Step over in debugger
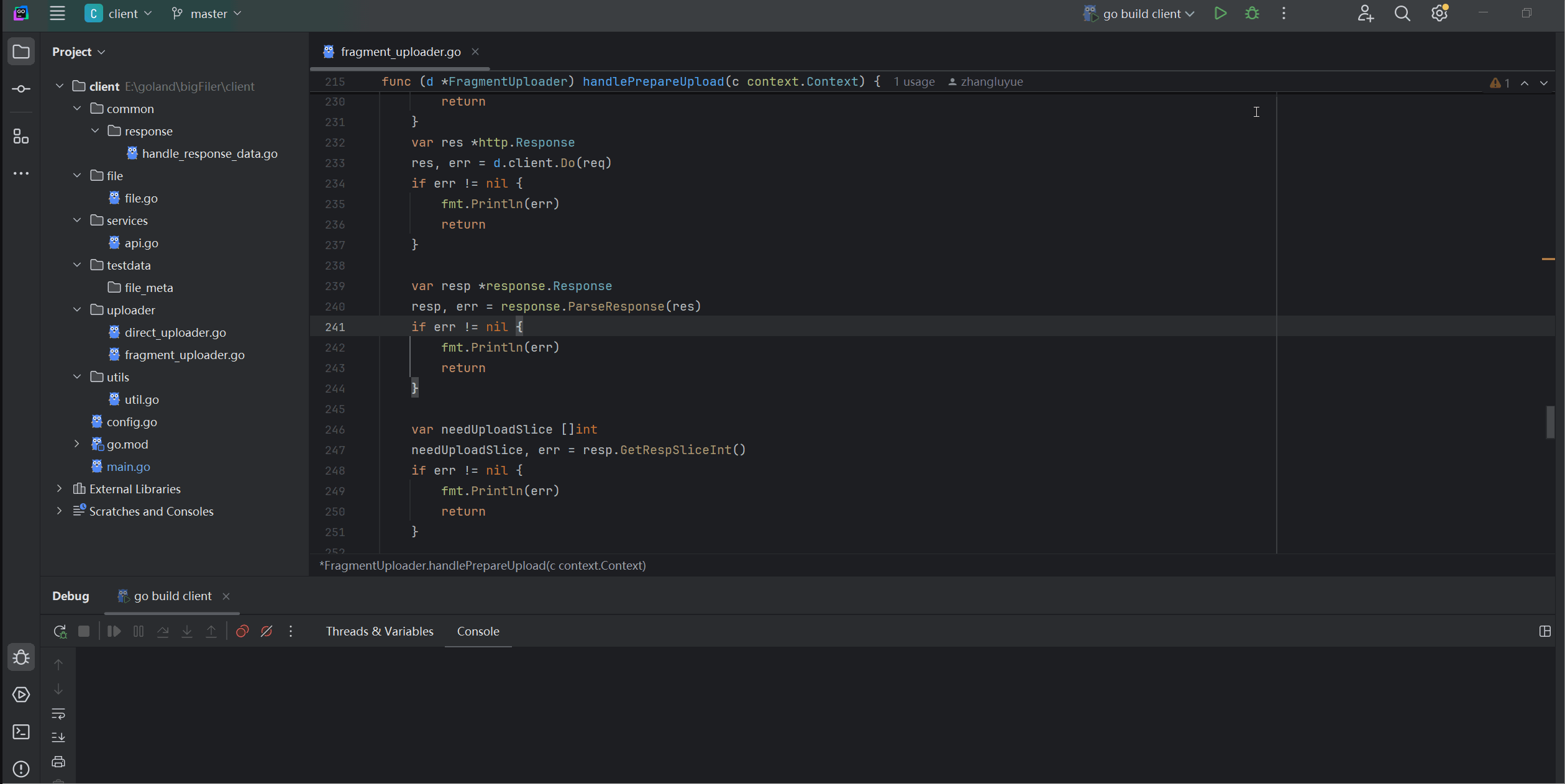 tap(163, 631)
